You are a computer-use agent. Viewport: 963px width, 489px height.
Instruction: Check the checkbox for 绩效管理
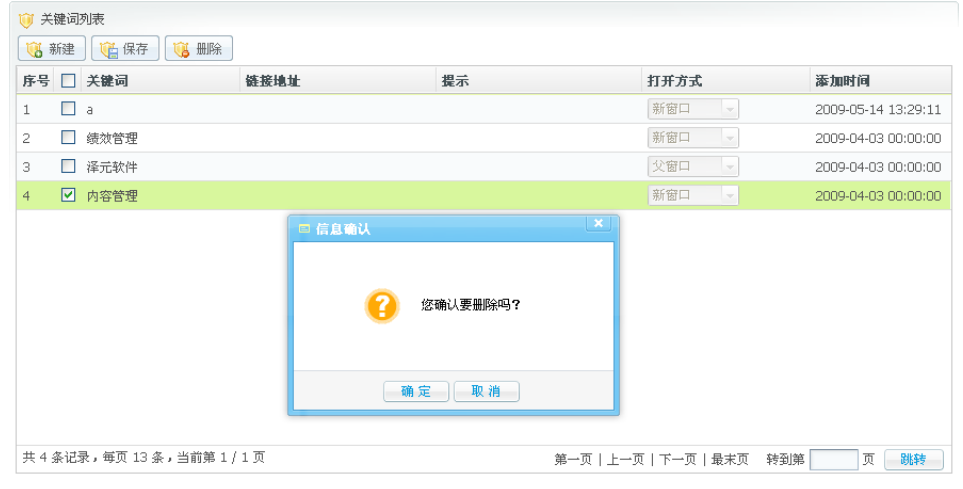tap(68, 138)
